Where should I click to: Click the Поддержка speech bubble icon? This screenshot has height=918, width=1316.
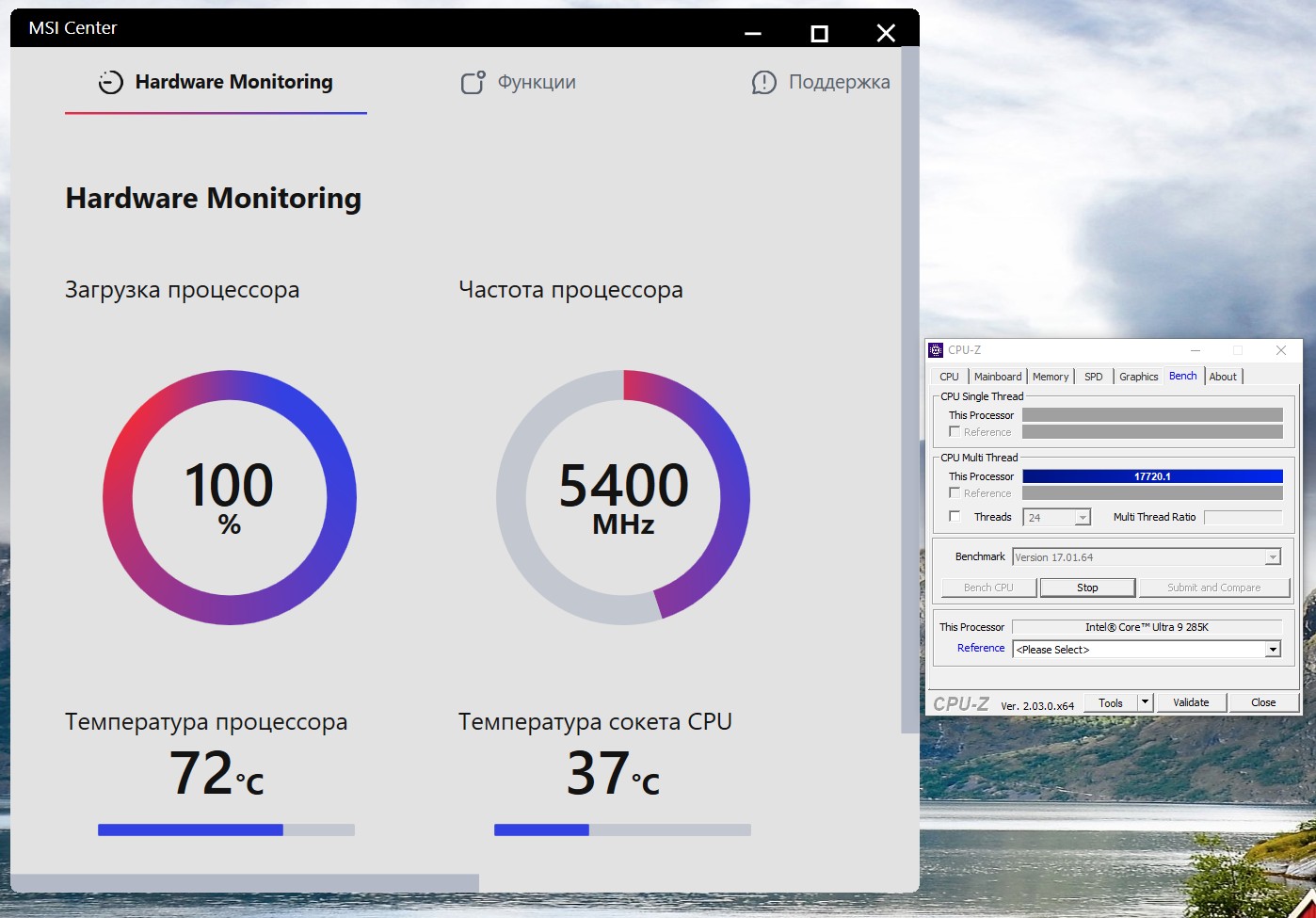coord(764,83)
